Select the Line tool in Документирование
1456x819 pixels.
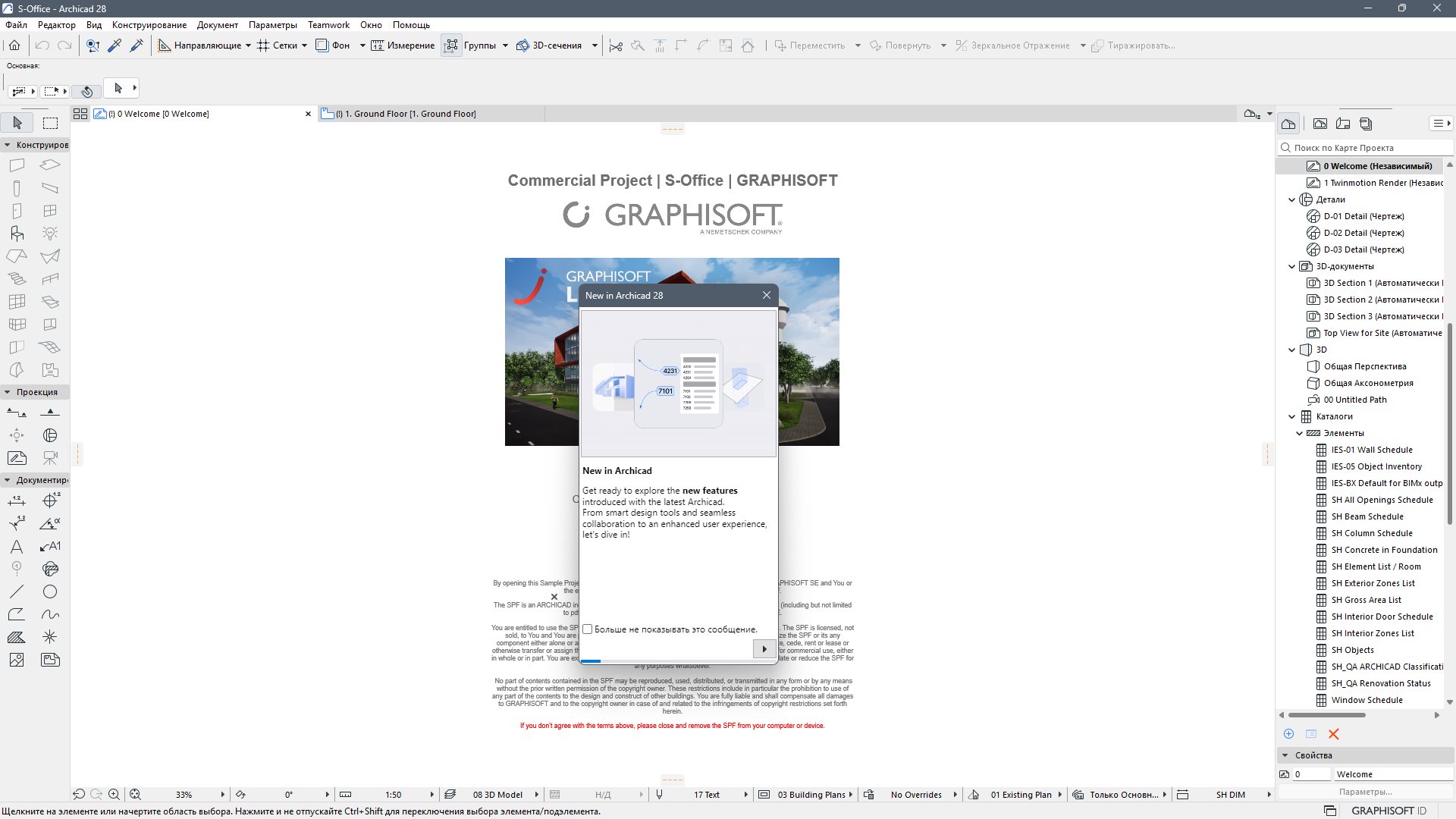pyautogui.click(x=17, y=591)
